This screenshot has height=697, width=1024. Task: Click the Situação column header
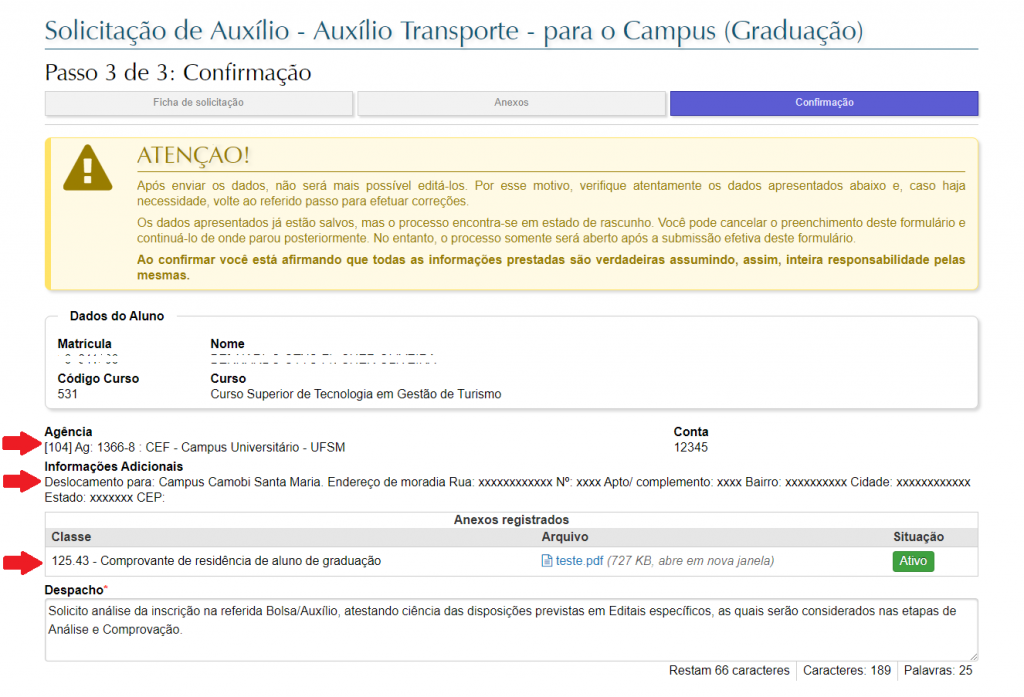[919, 538]
